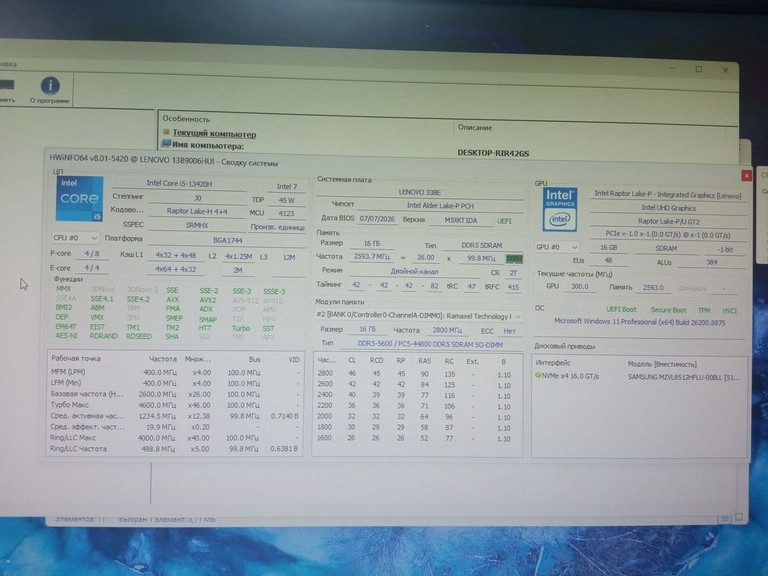Click the MFM (LPM) operating point row

click(175, 372)
